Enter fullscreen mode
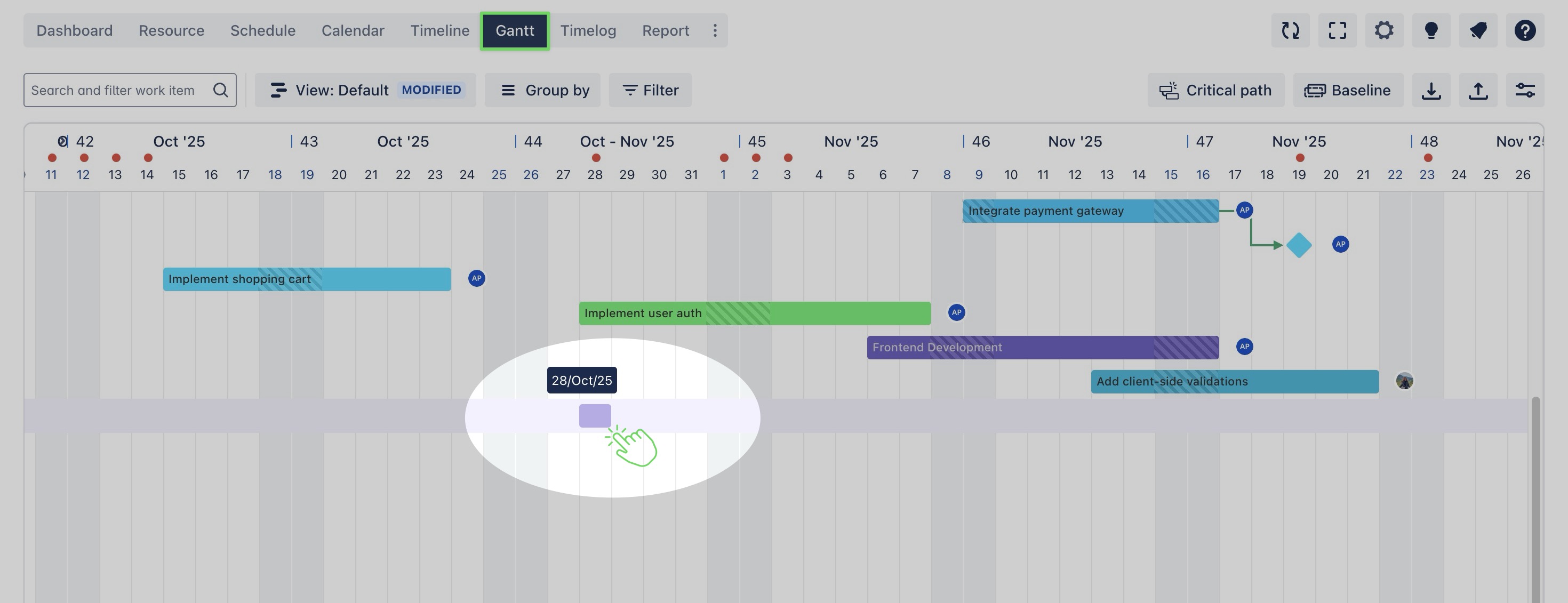 (x=1337, y=30)
